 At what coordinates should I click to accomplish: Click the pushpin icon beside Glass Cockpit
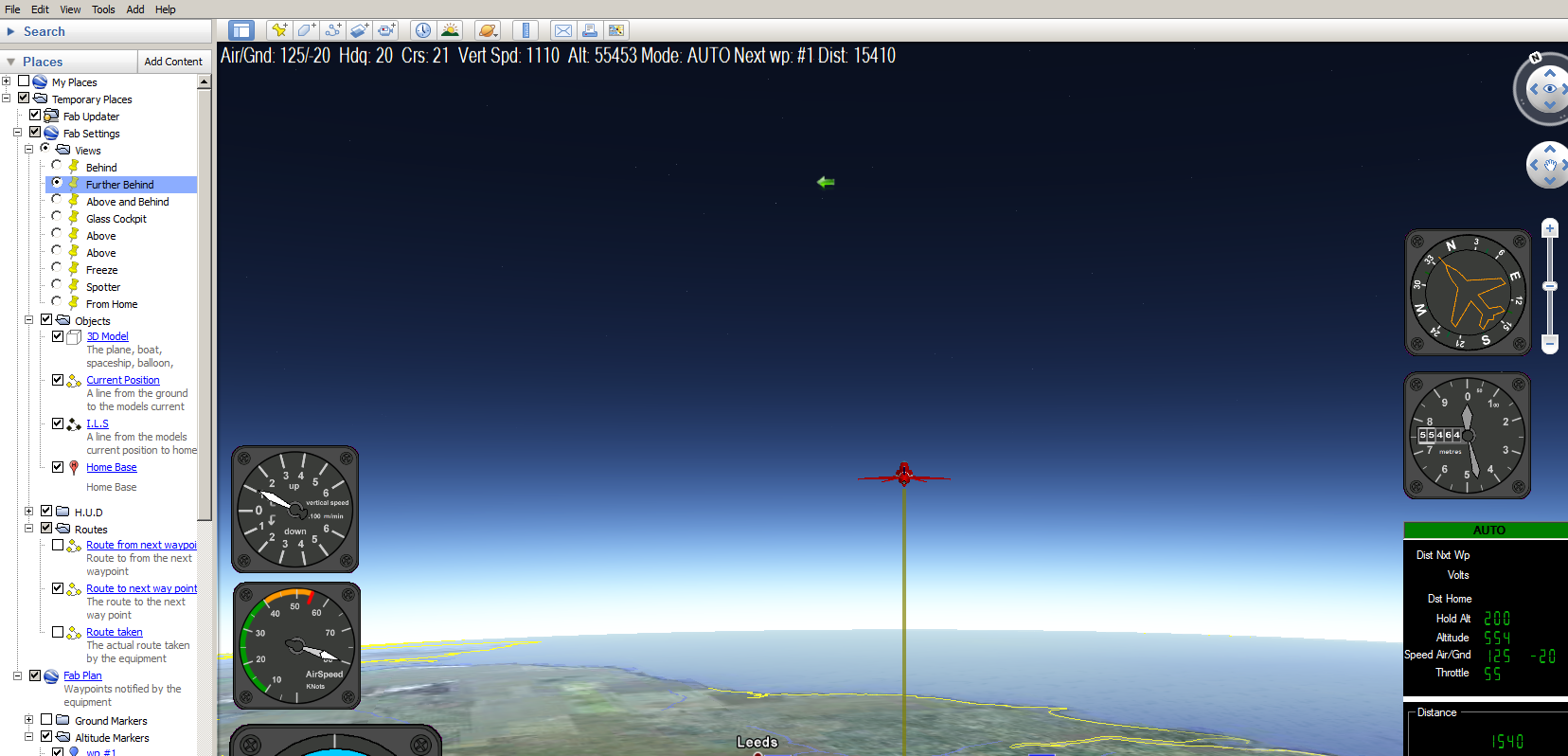74,218
